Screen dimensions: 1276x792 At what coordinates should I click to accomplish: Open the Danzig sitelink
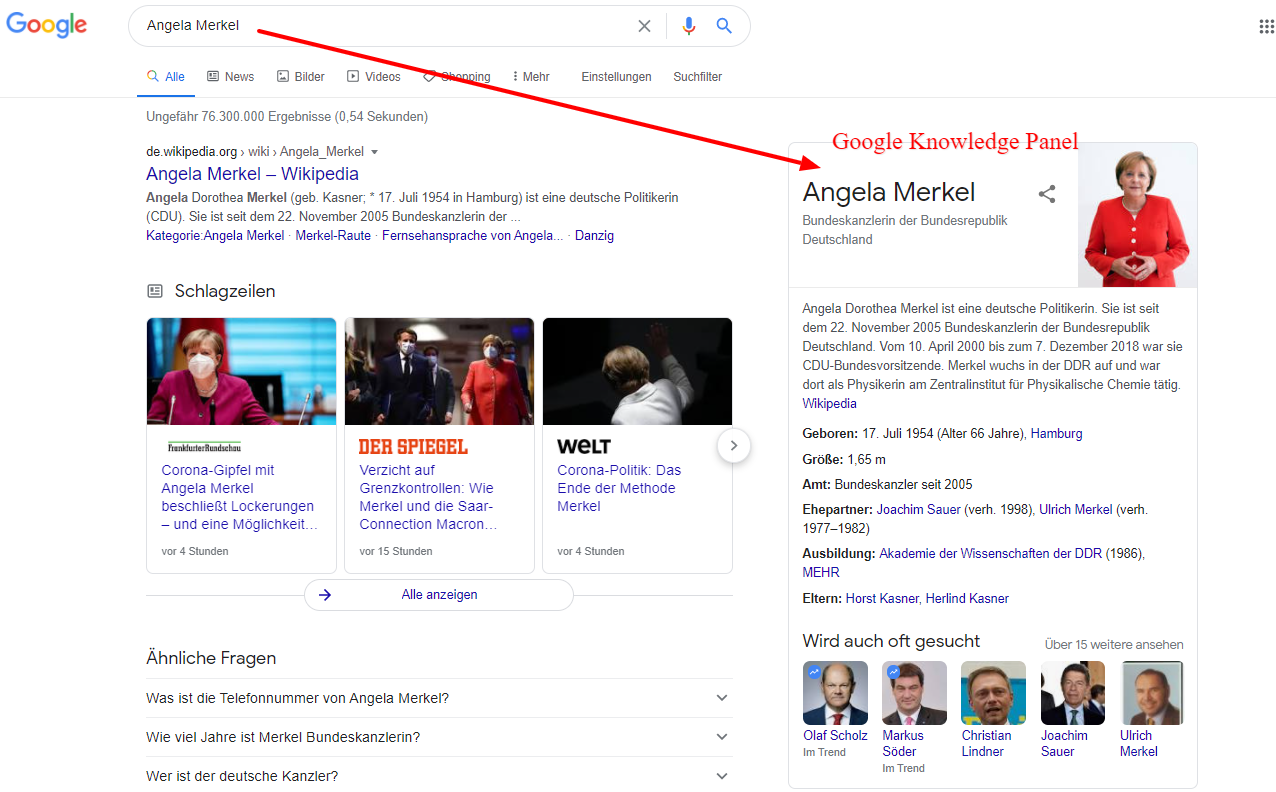pyautogui.click(x=594, y=236)
